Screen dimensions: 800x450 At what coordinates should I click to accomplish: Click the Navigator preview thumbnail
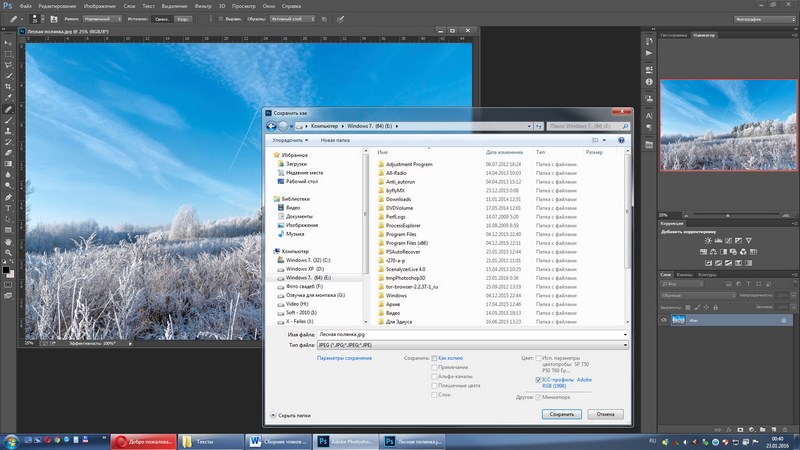point(728,125)
